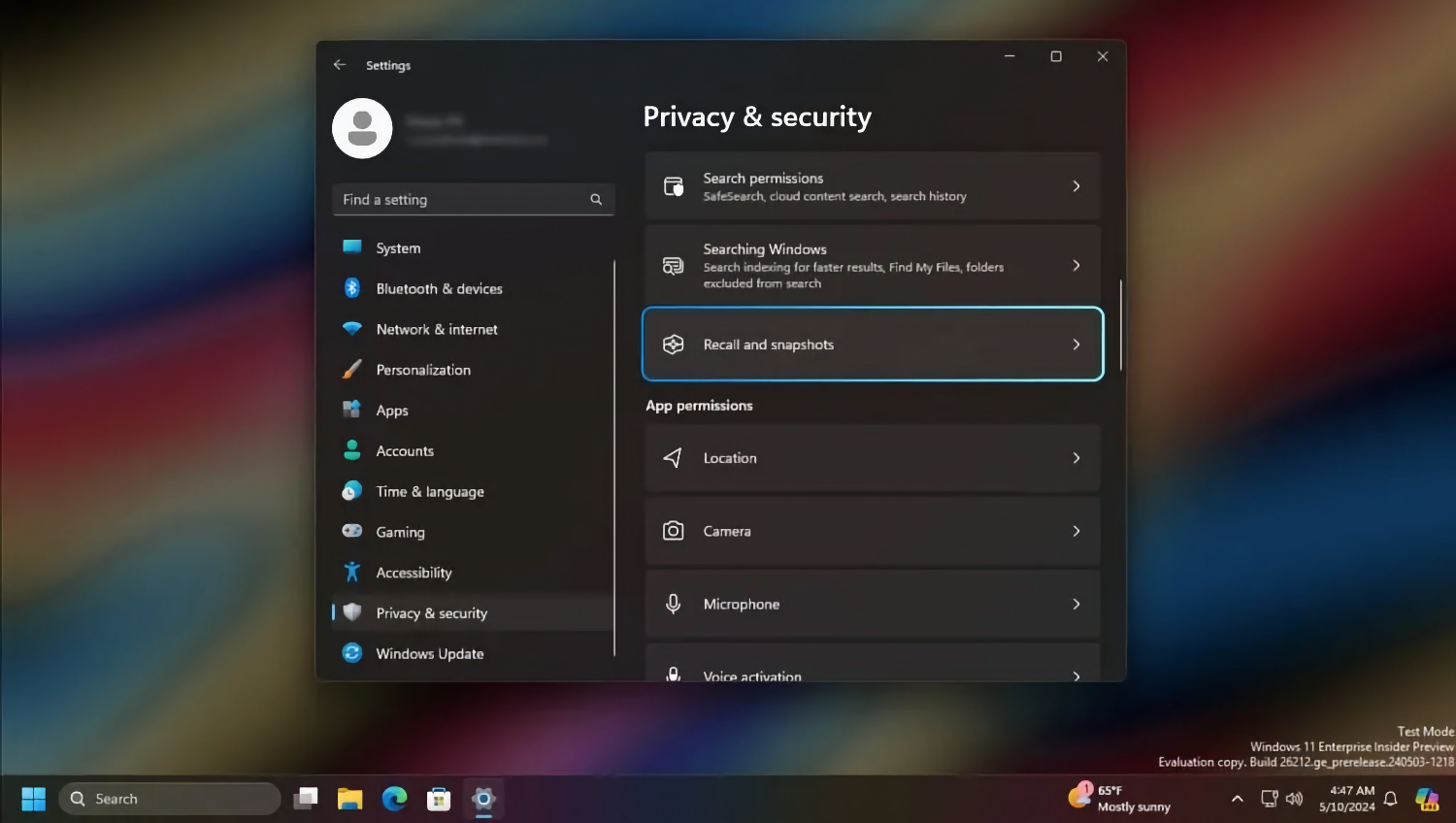Click the Microphone icon in permissions list
This screenshot has width=1456, height=823.
point(673,604)
